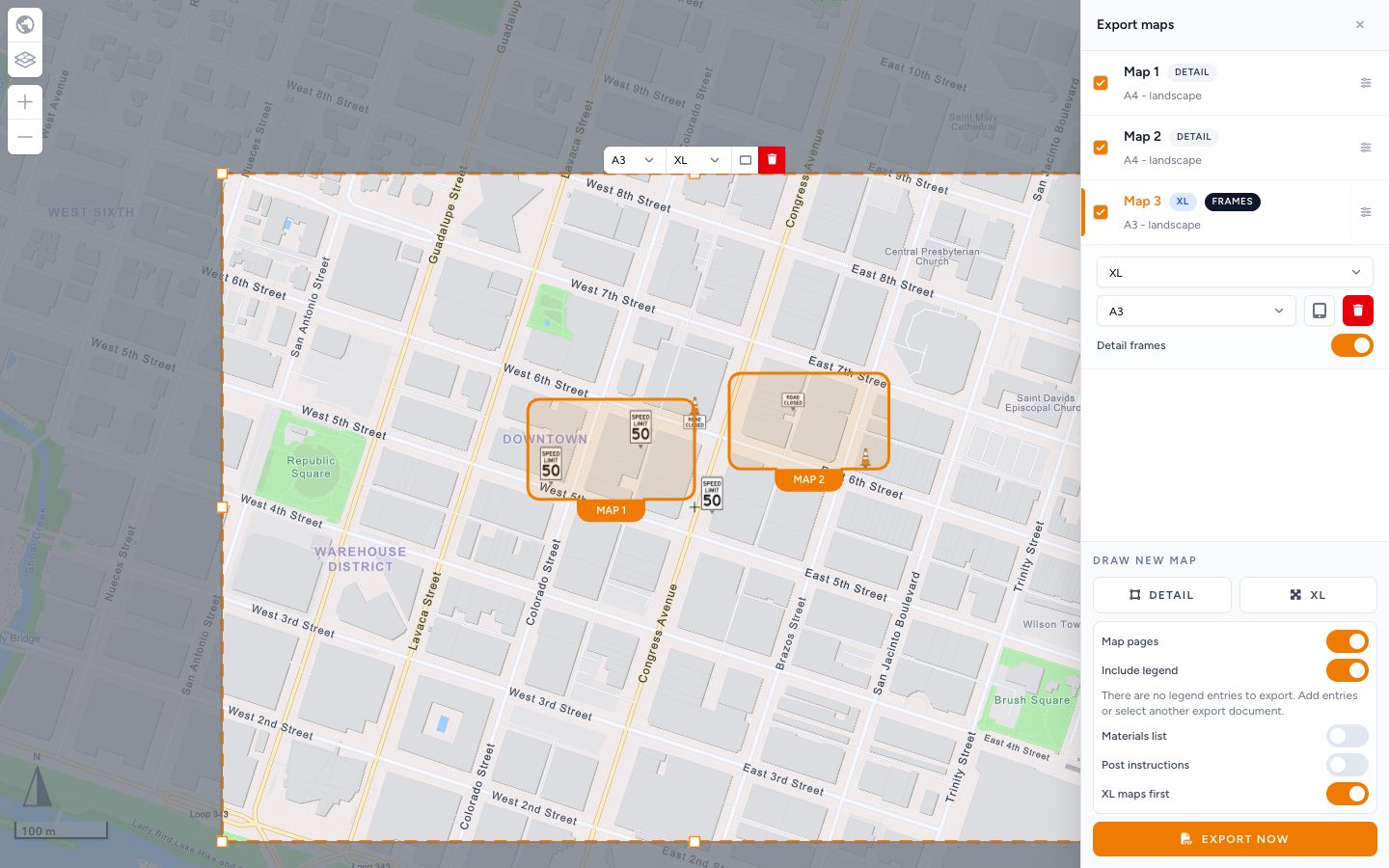The image size is (1389, 868).
Task: Zoom out with the minus button
Action: point(25,137)
